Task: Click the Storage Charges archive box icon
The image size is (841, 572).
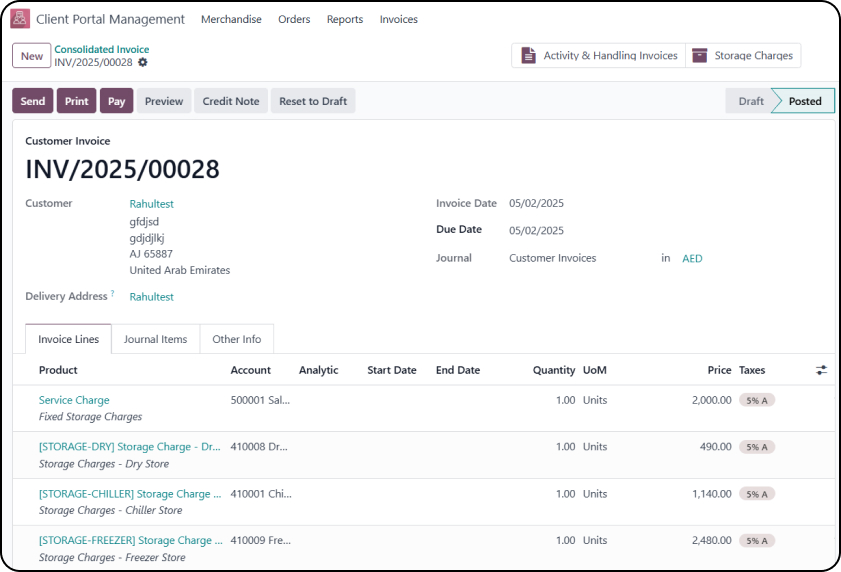Action: click(x=699, y=56)
